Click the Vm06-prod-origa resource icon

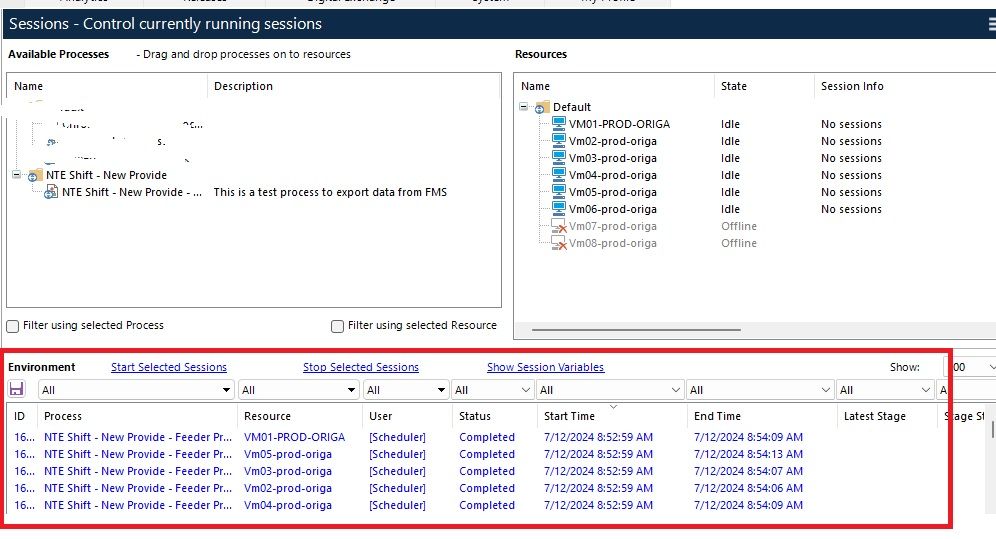pos(559,209)
